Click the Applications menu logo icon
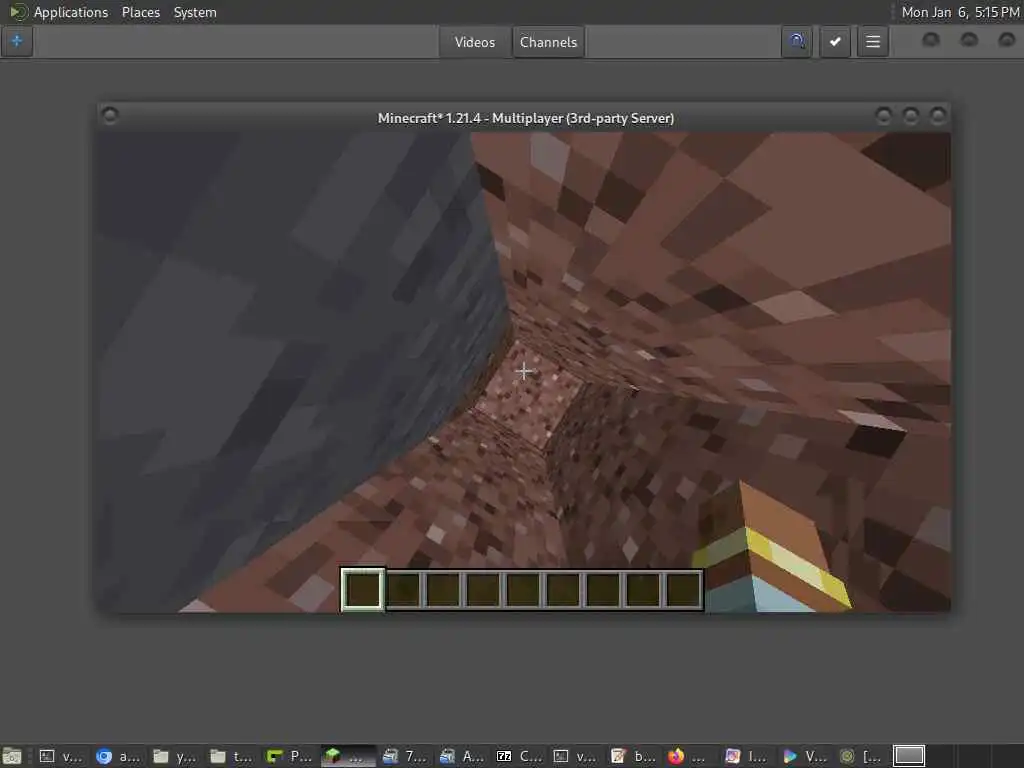 [17, 12]
